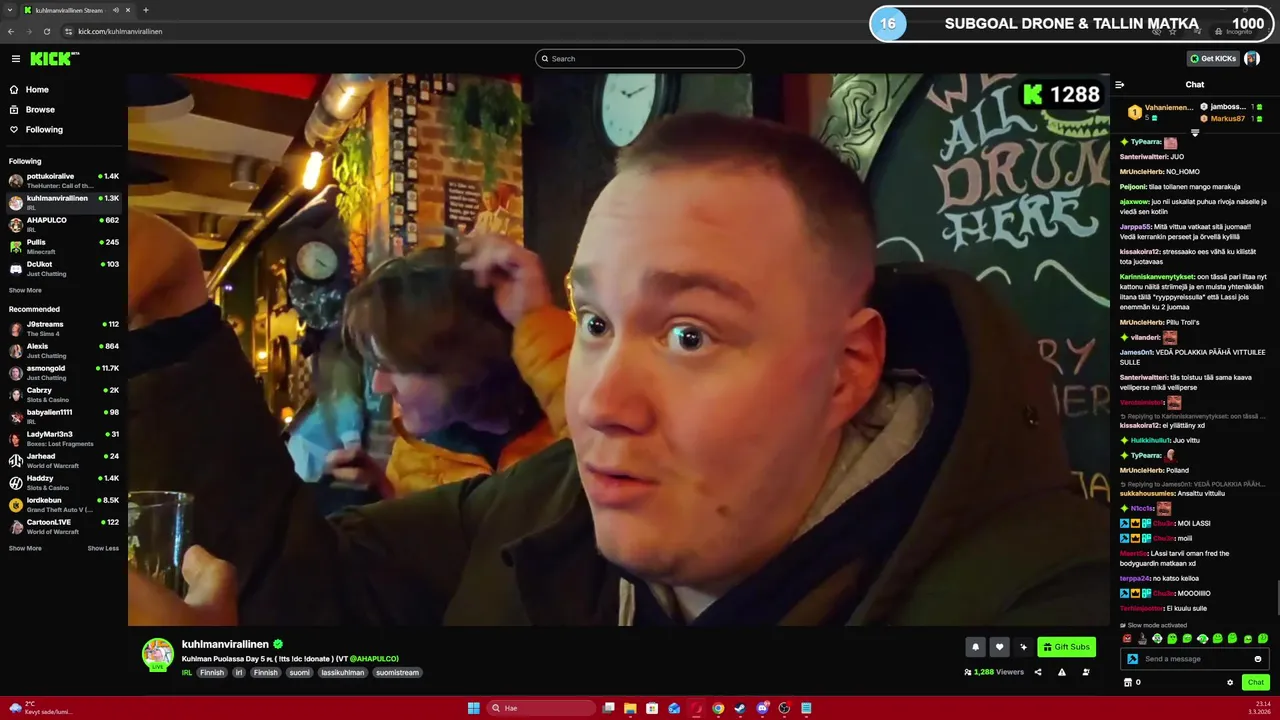Click the video stream player
The image size is (1280, 720).
619,350
